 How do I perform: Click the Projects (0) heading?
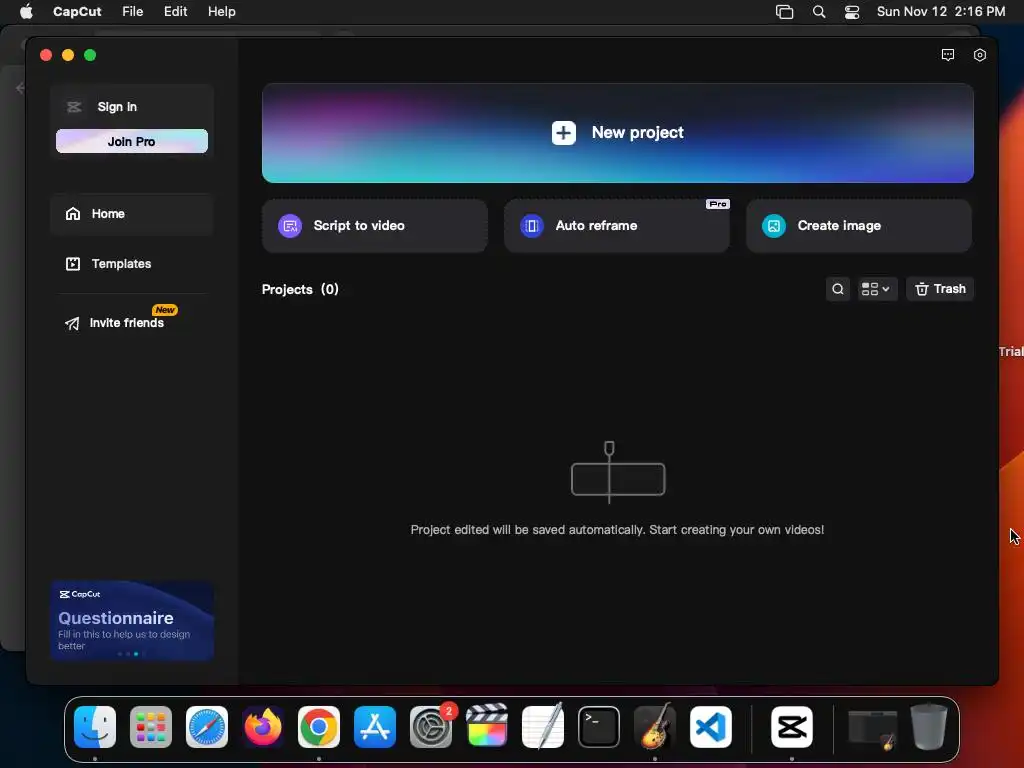coord(300,289)
